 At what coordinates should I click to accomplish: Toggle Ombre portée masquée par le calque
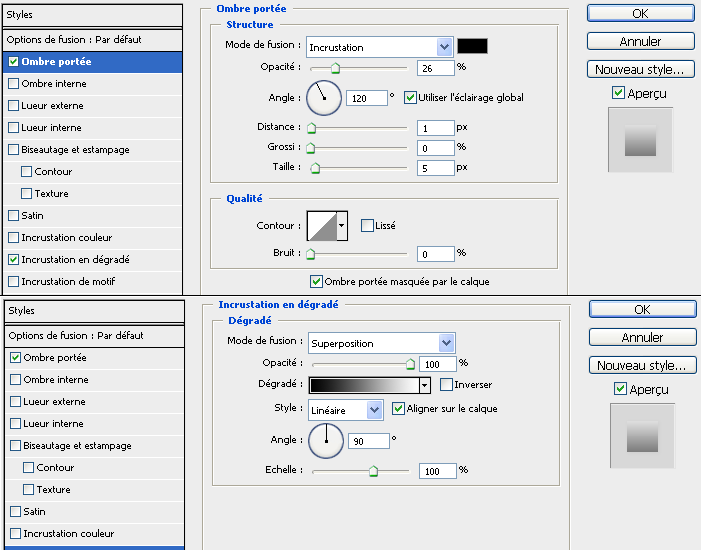point(316,282)
